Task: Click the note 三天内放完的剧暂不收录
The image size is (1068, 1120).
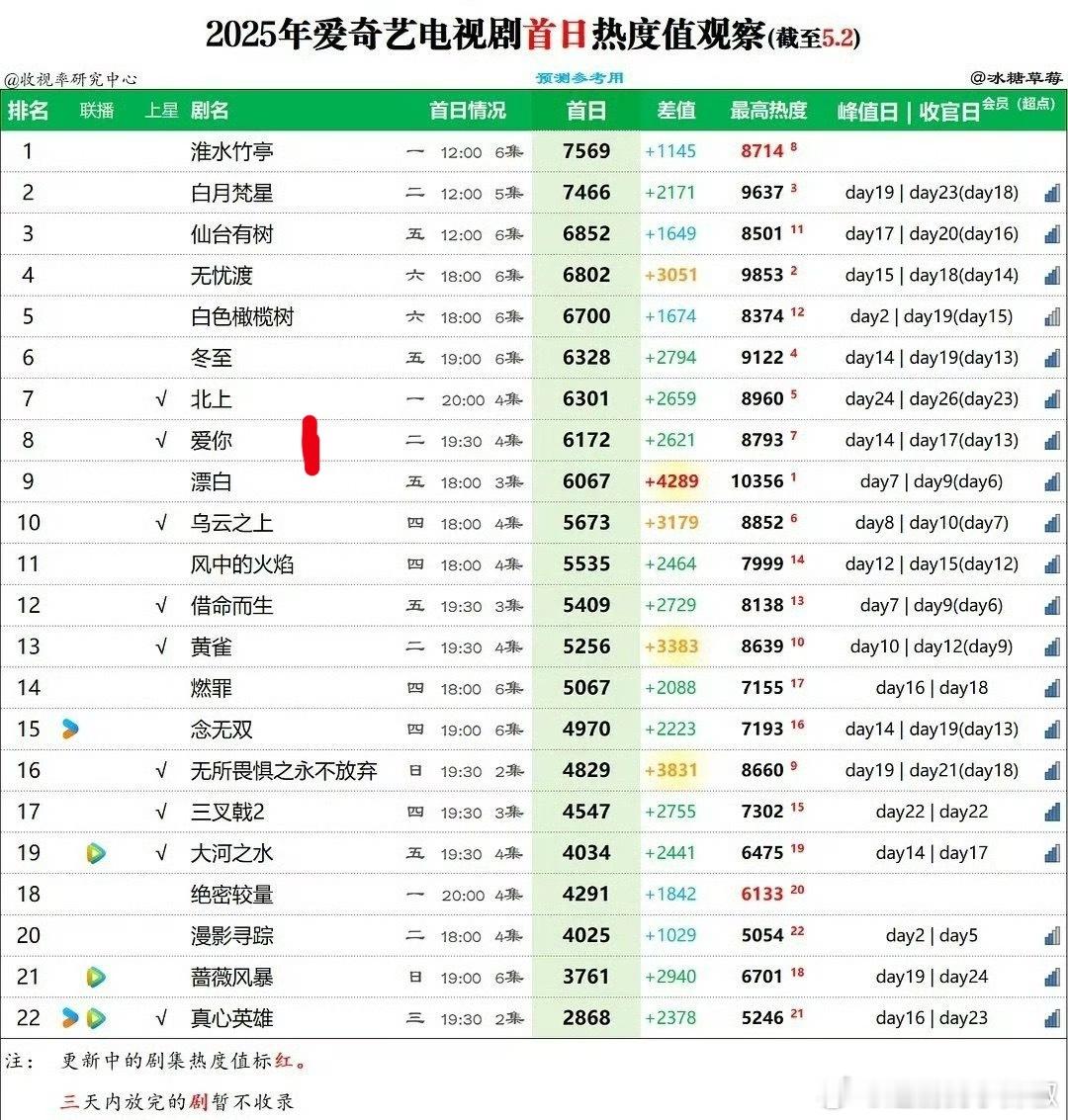Action: tap(176, 1101)
